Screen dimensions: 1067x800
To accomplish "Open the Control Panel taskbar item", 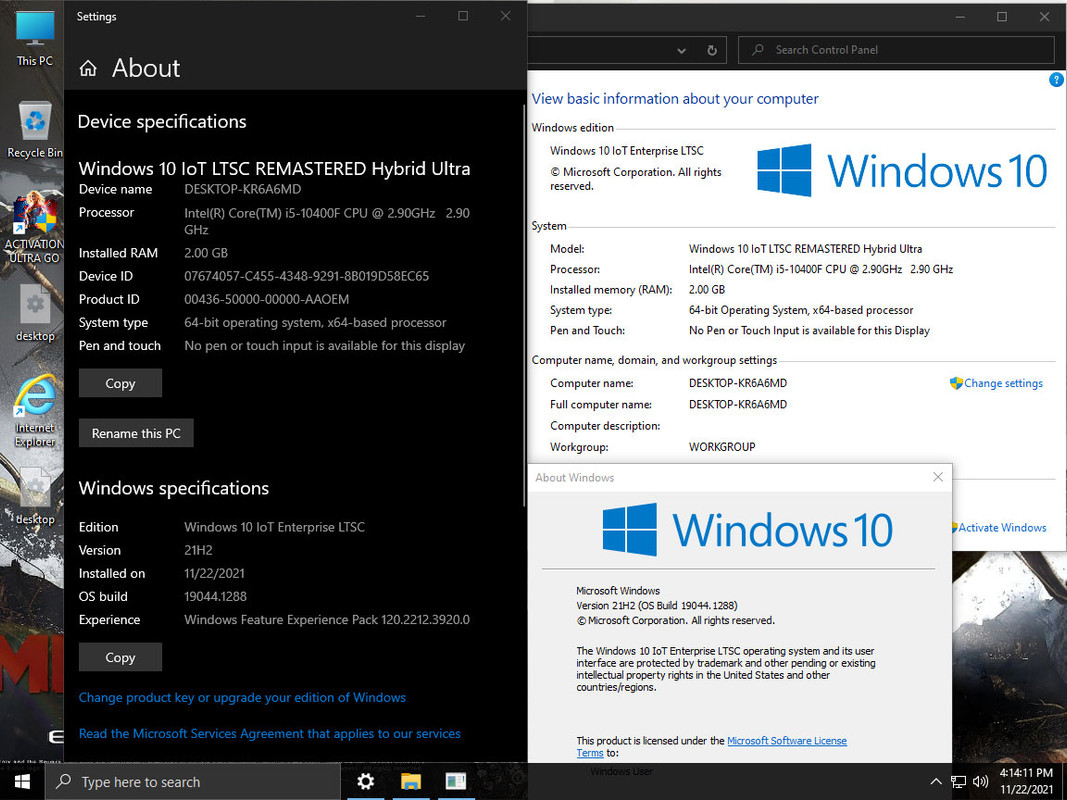I will [x=455, y=782].
